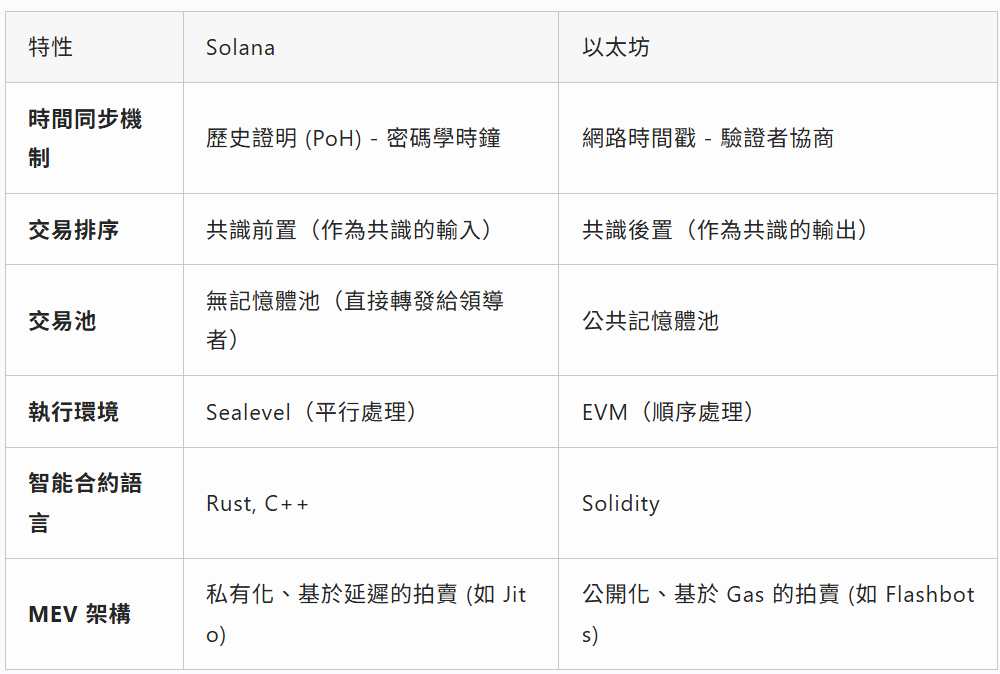Click the EVM(順序處理)cell
This screenshot has height=674, width=1000.
tap(668, 412)
